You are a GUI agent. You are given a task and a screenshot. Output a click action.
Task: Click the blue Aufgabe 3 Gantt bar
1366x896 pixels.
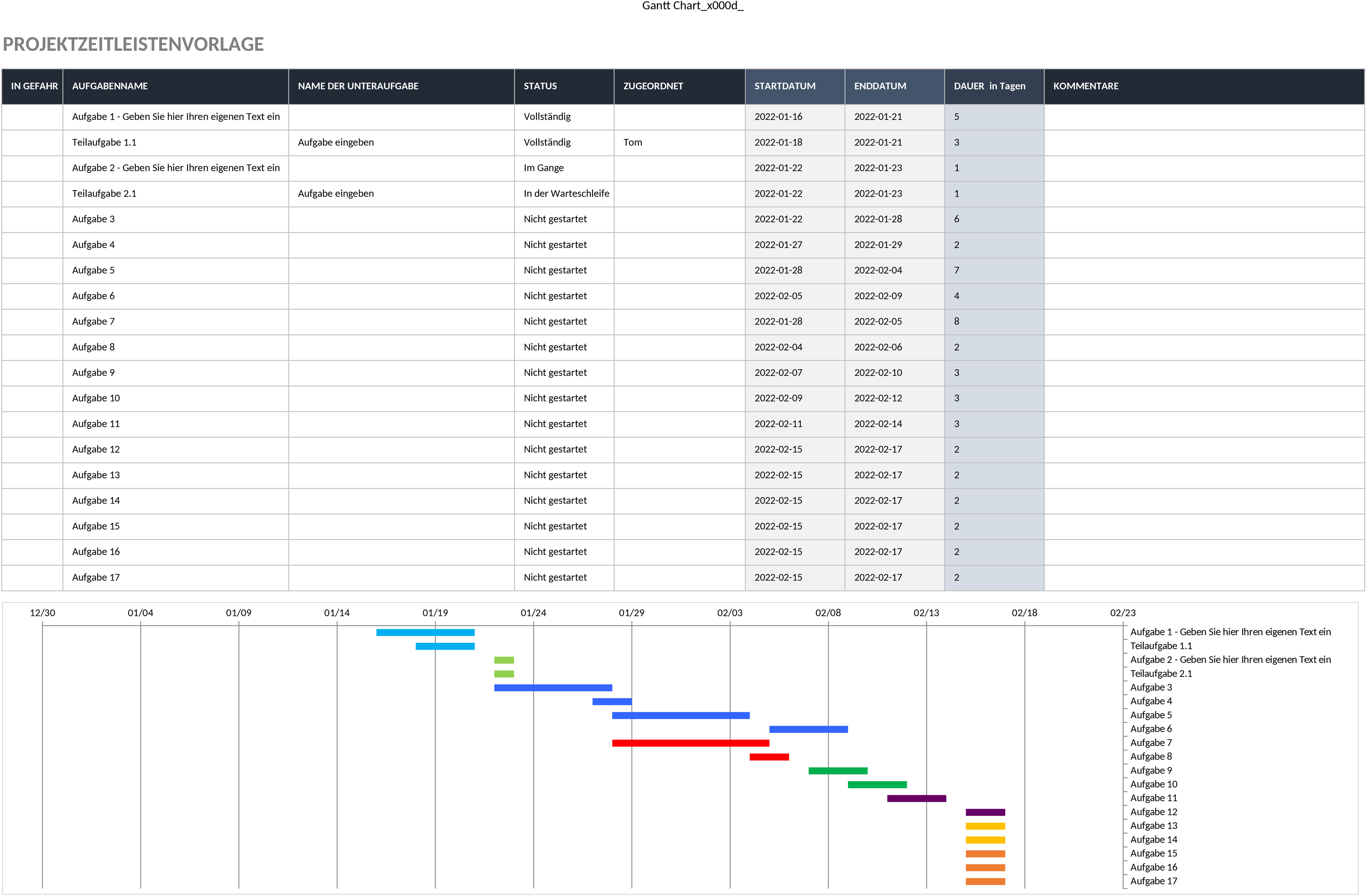[553, 688]
